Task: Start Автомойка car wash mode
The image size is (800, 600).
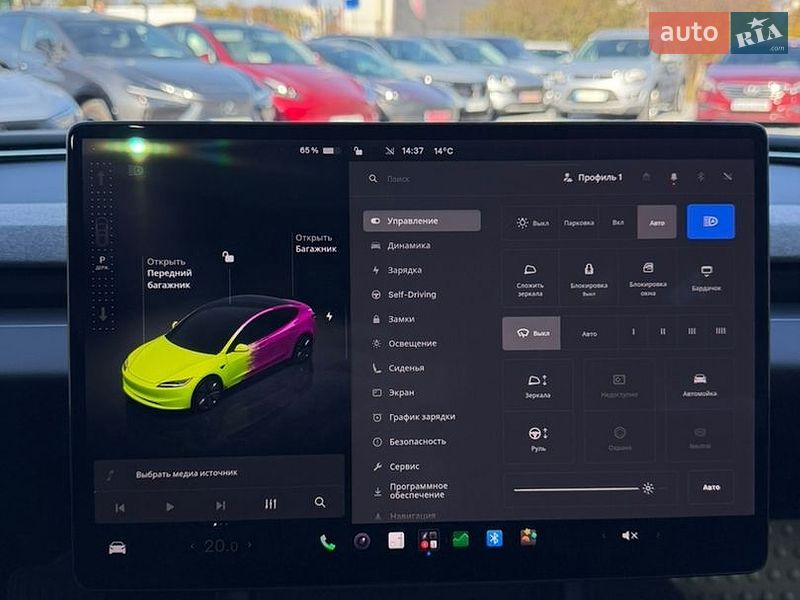Action: pyautogui.click(x=699, y=384)
